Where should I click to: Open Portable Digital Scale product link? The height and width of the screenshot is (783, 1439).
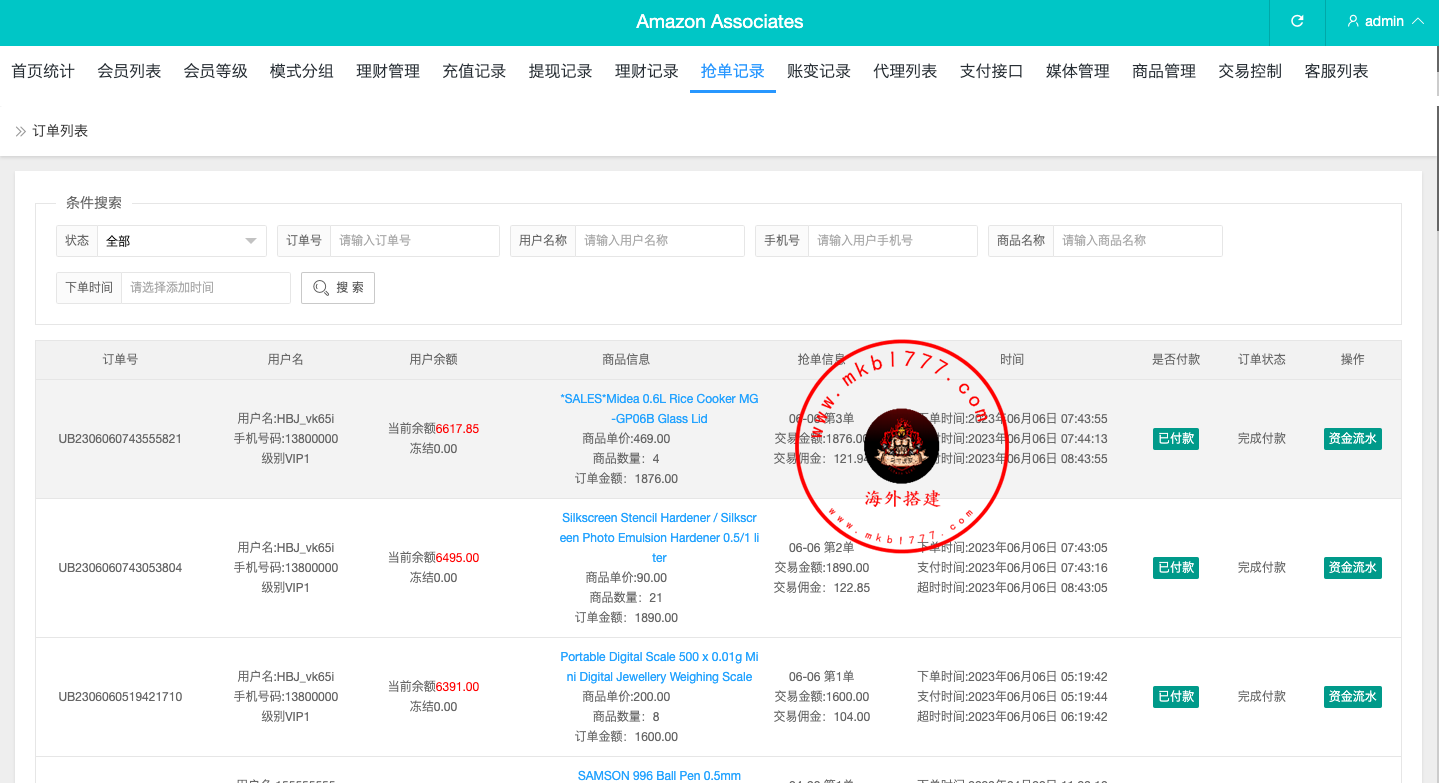659,667
